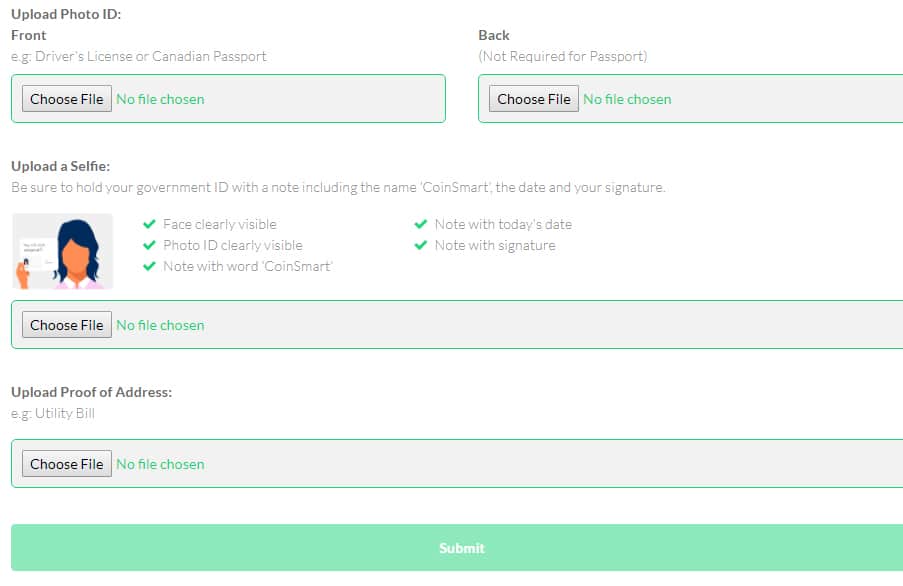Viewport: 903px width, 586px height.
Task: Click the 'Upload a Selfie:' heading
Action: [x=60, y=166]
